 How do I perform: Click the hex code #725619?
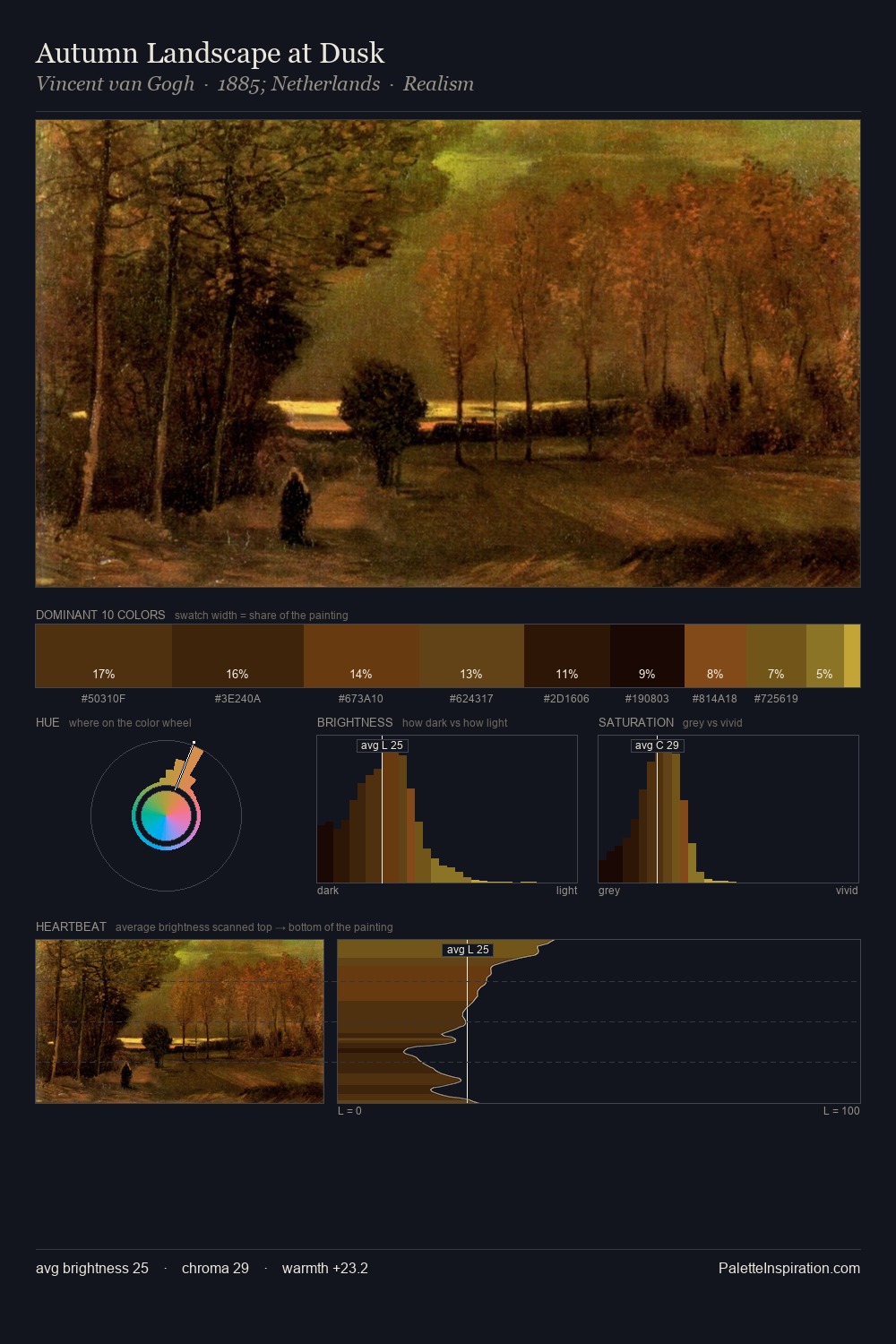tap(776, 698)
